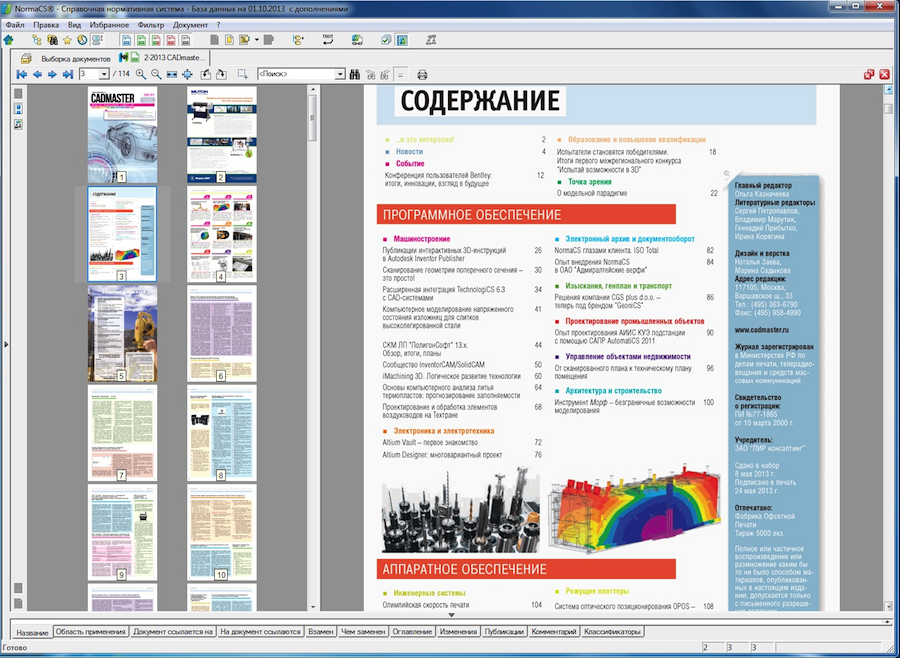The height and width of the screenshot is (658, 900).
Task: Click the checkmark control icon
Action: coord(386,40)
